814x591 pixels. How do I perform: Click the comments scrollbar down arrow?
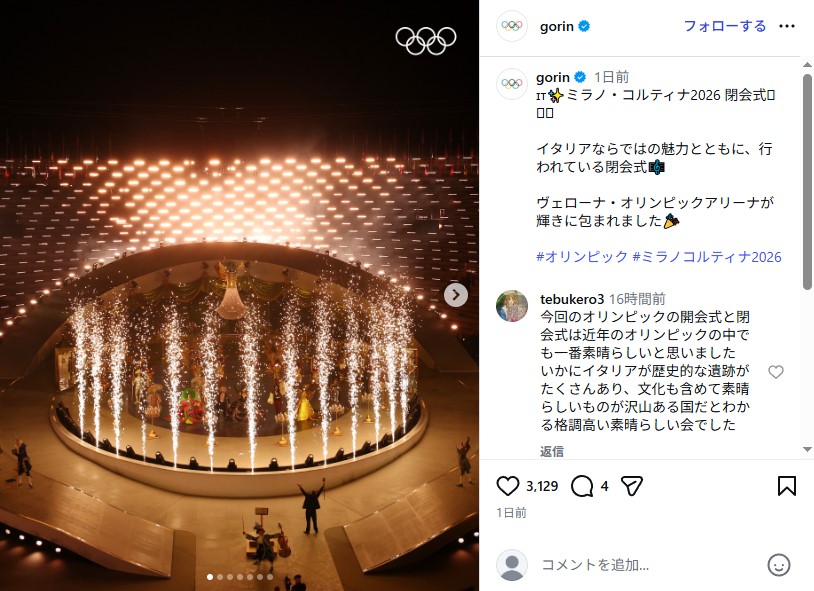[x=807, y=450]
